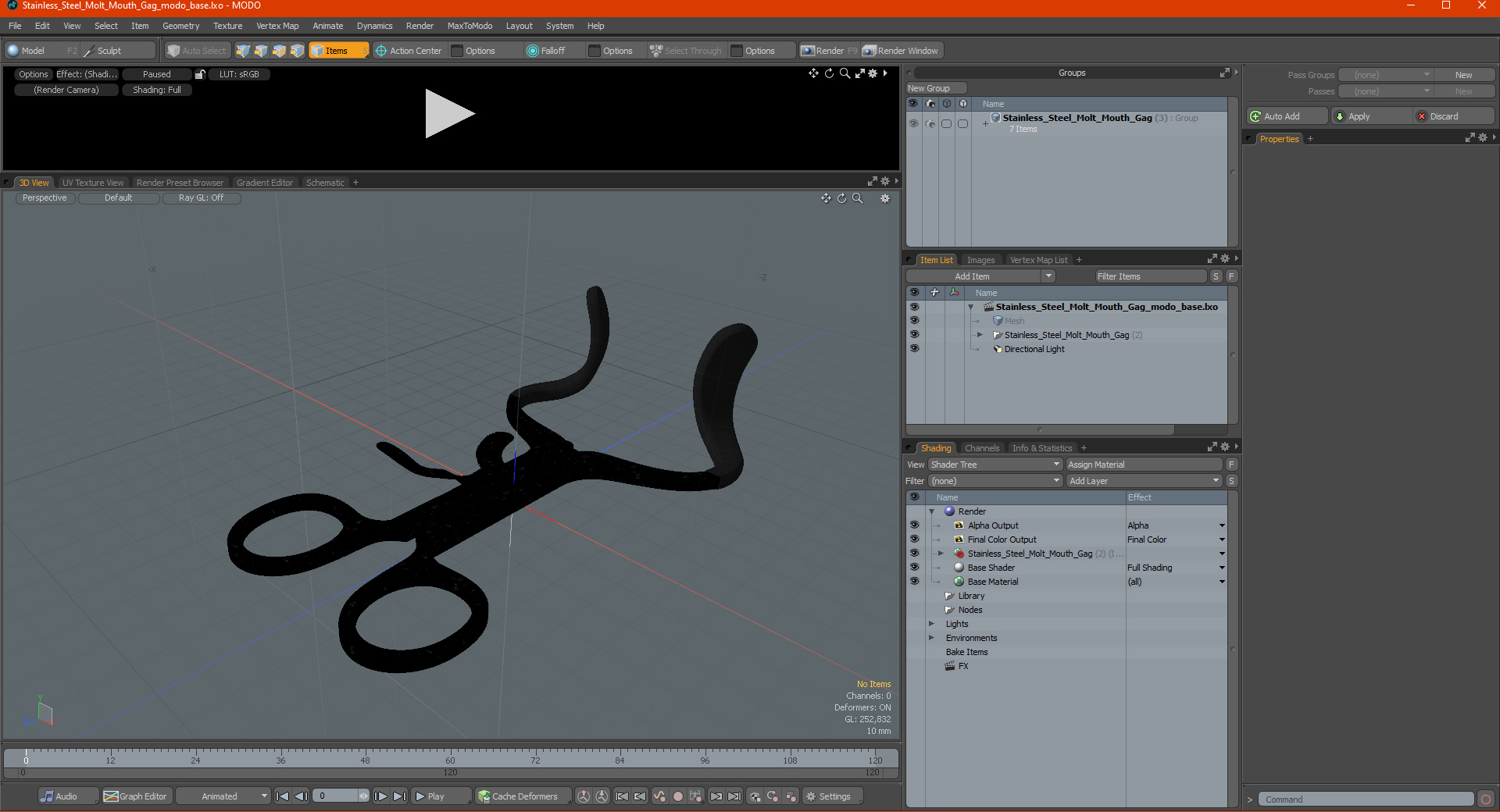Click the Apply button
Screen dimensions: 1500x812
(1372, 116)
